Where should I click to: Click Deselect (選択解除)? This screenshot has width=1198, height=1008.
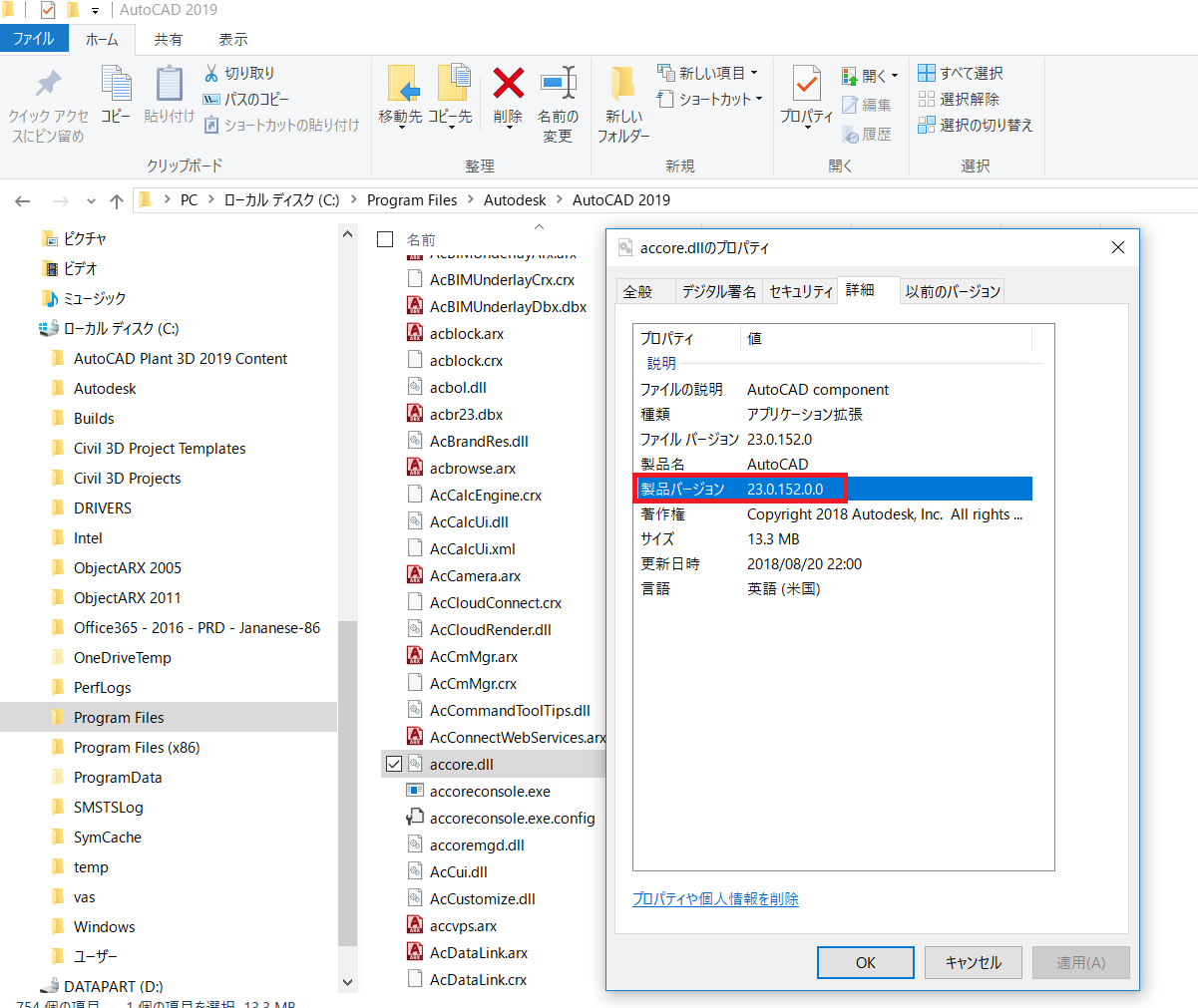click(x=959, y=99)
